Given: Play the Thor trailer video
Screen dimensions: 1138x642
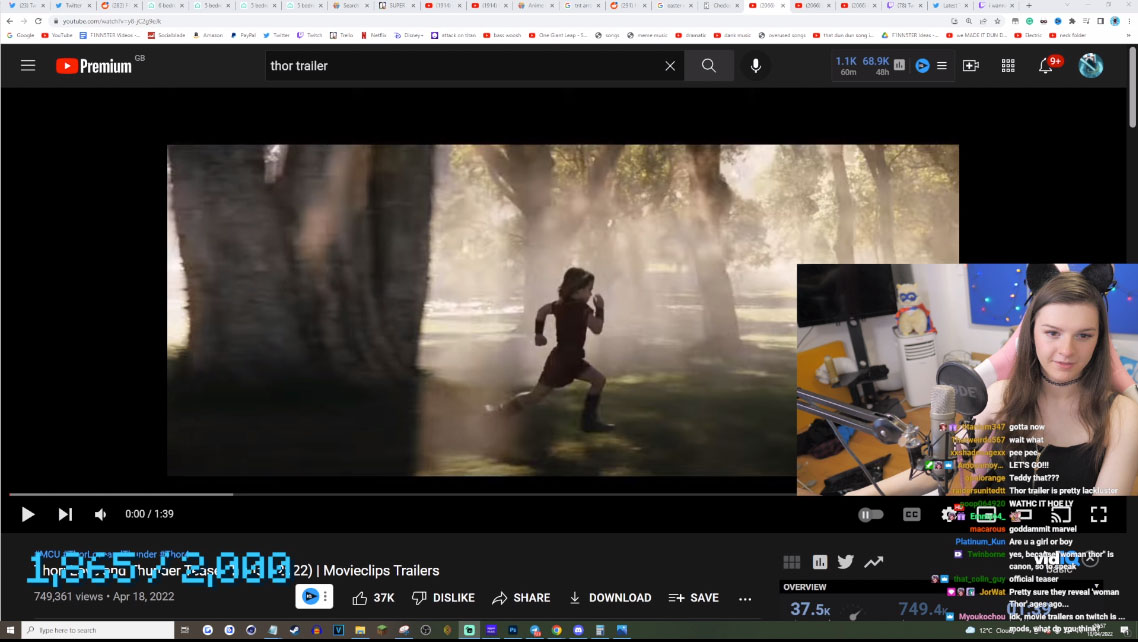Looking at the screenshot, I should coord(28,514).
